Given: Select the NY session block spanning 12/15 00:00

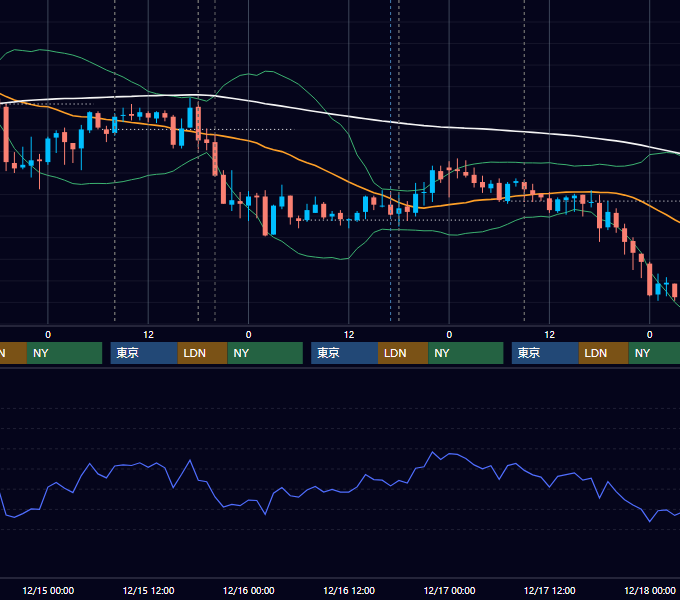Looking at the screenshot, I should 64,353.
